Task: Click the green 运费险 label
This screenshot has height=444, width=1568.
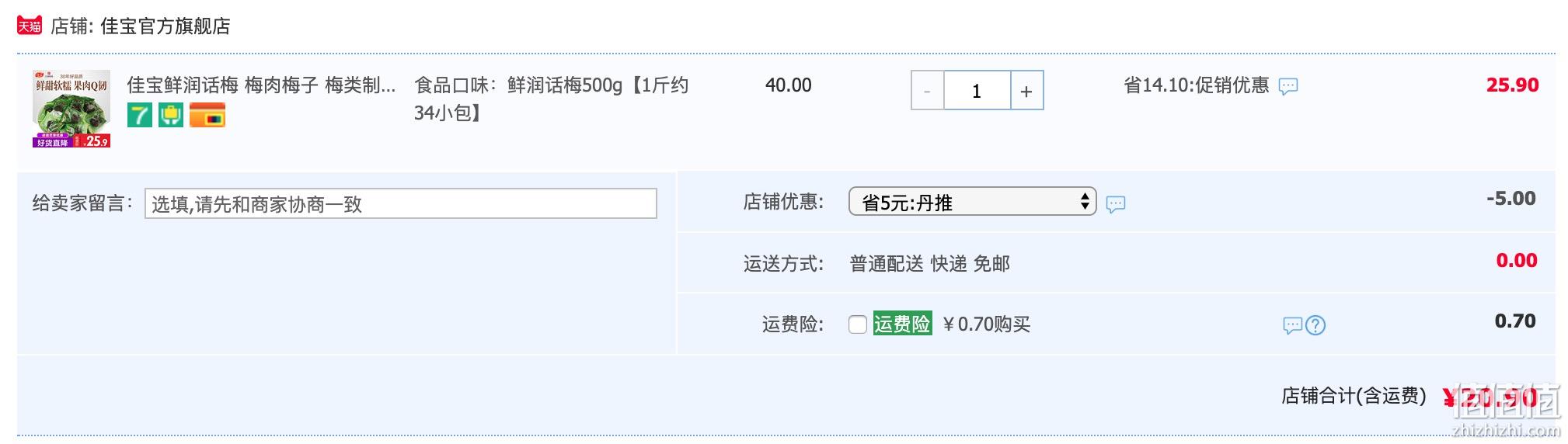Action: (x=902, y=324)
